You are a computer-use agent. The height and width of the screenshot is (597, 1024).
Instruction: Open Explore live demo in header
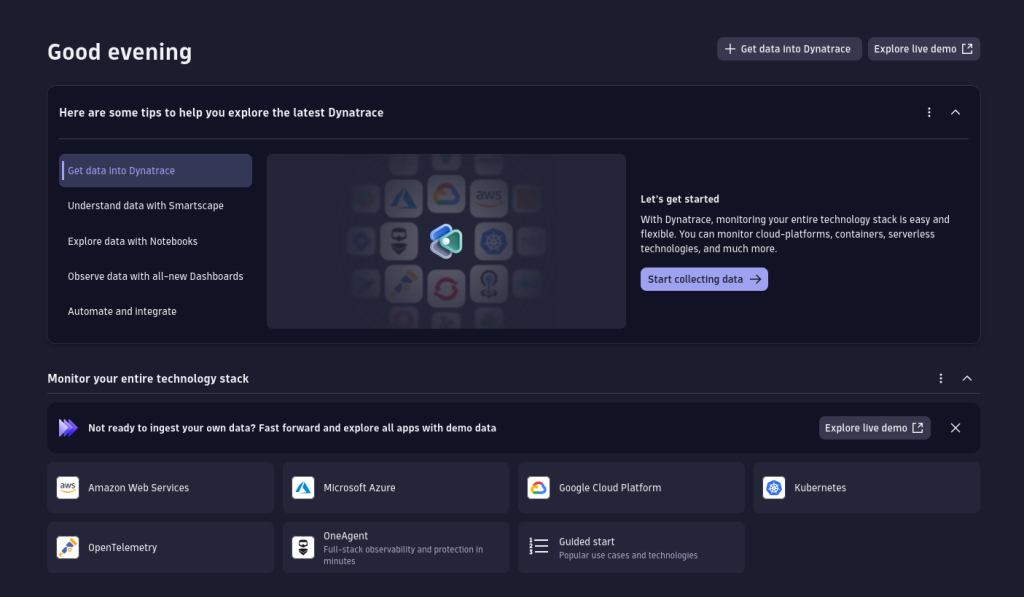click(923, 49)
